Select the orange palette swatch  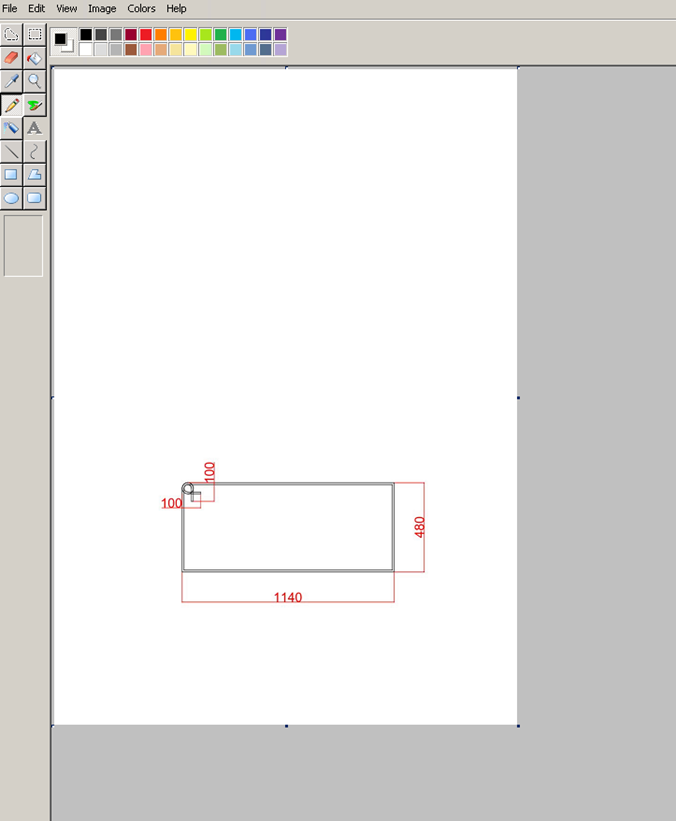161,35
